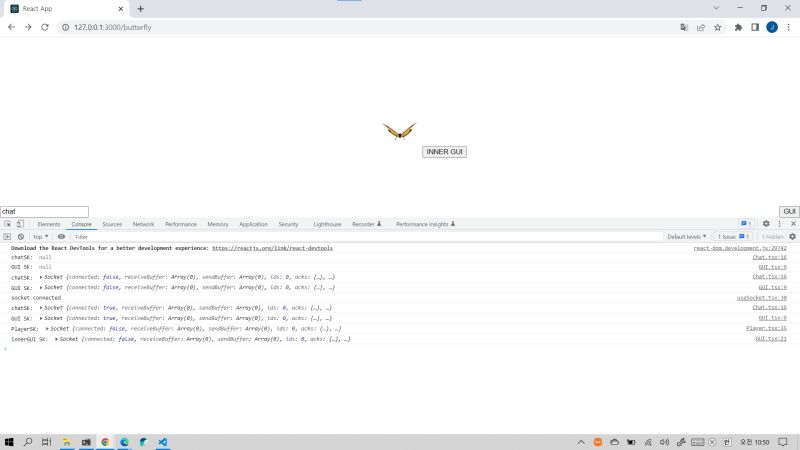Screen dimensions: 800x450
Task: Open the useSocket.tsx source link
Action: pos(761,297)
